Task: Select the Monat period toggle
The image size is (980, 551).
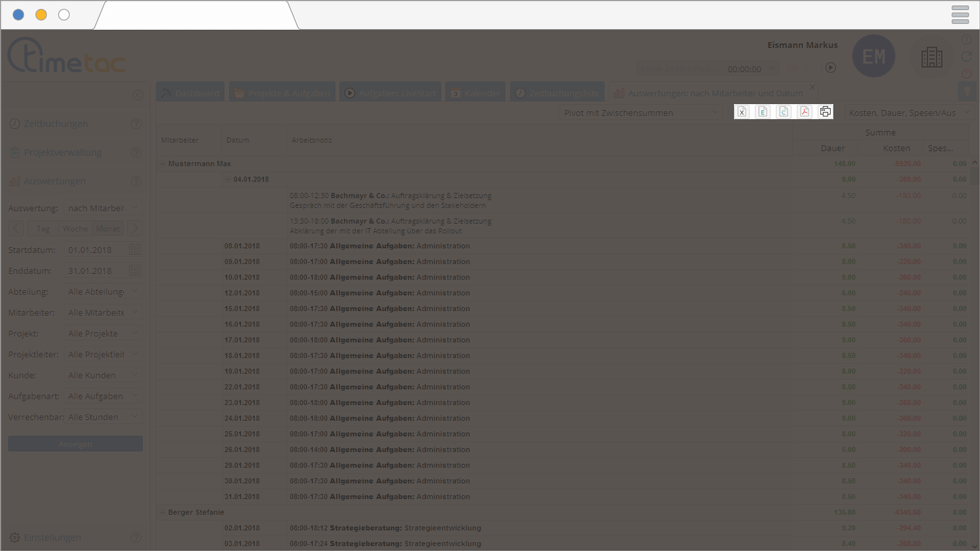Action: (x=107, y=229)
